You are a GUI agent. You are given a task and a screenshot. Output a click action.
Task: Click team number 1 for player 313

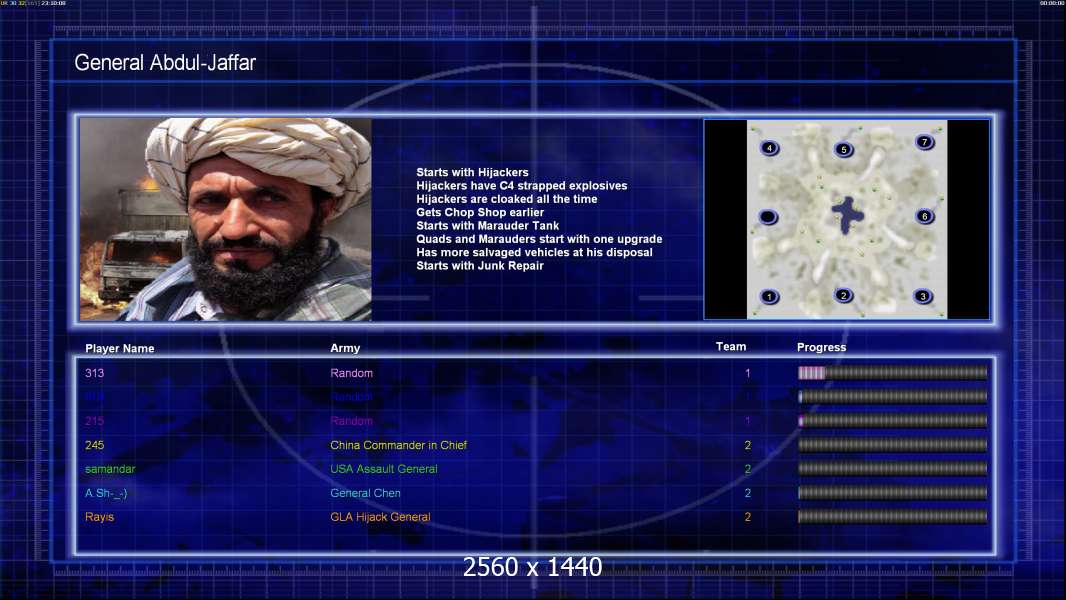(748, 373)
